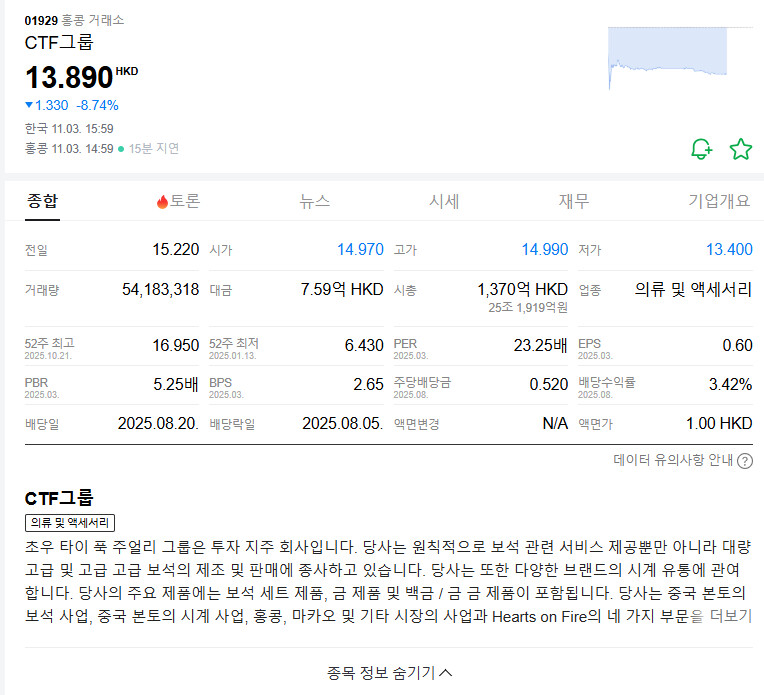The image size is (764, 695).
Task: Click the dividend per share 0.520
Action: 549,385
